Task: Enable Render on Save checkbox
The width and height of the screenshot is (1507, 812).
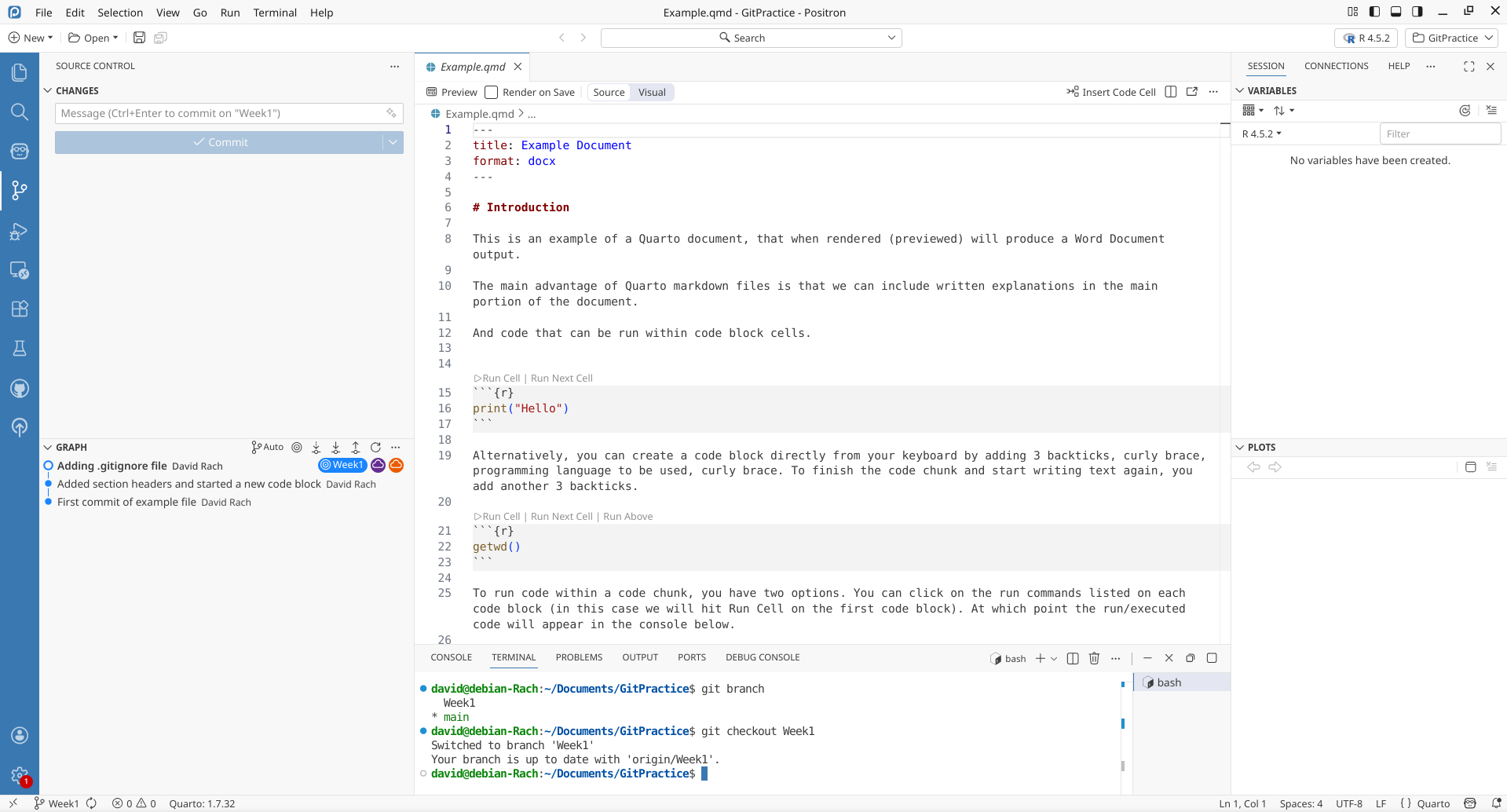Action: 492,93
